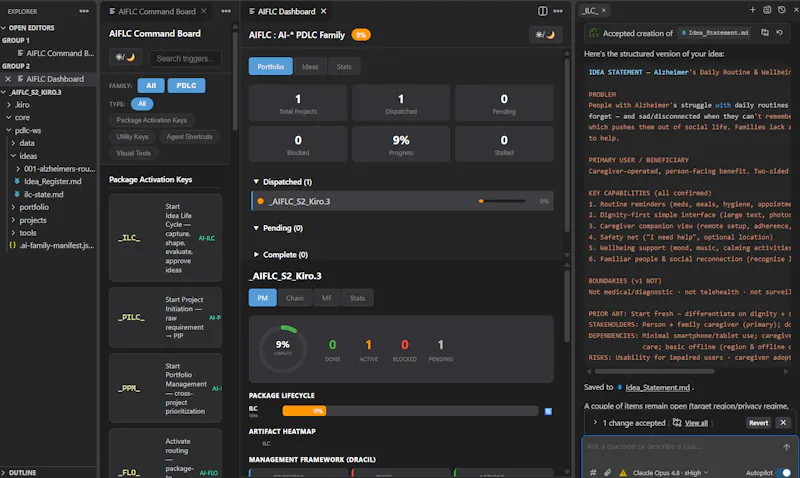Open the MF project tab
Screen dimensions: 800x478
(x=327, y=298)
